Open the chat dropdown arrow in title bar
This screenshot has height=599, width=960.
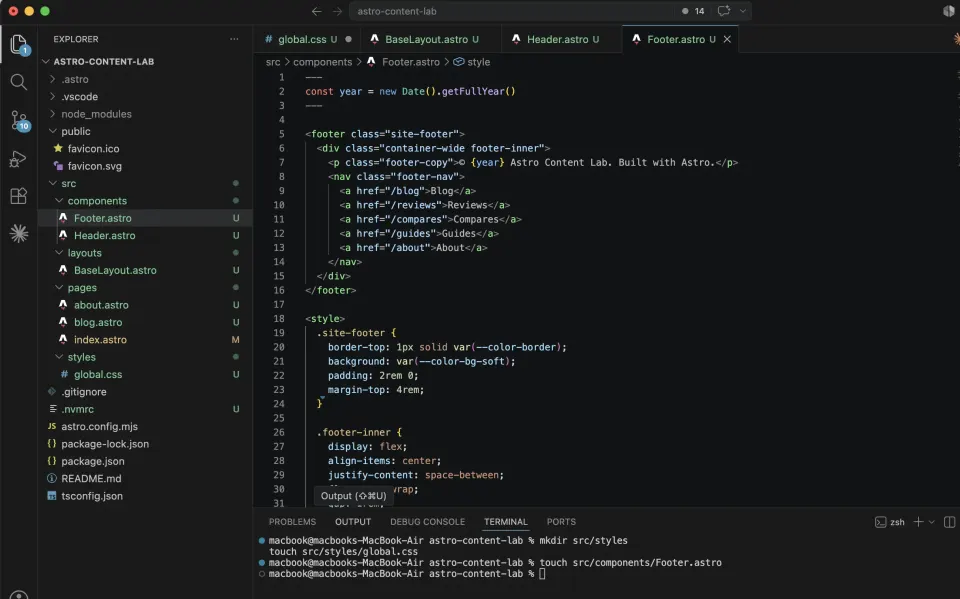[743, 11]
